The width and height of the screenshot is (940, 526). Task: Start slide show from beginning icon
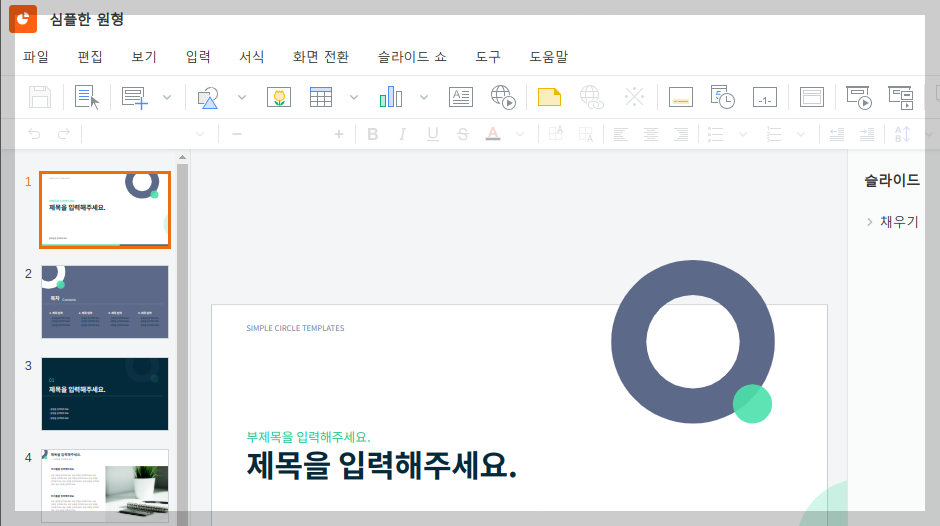858,97
